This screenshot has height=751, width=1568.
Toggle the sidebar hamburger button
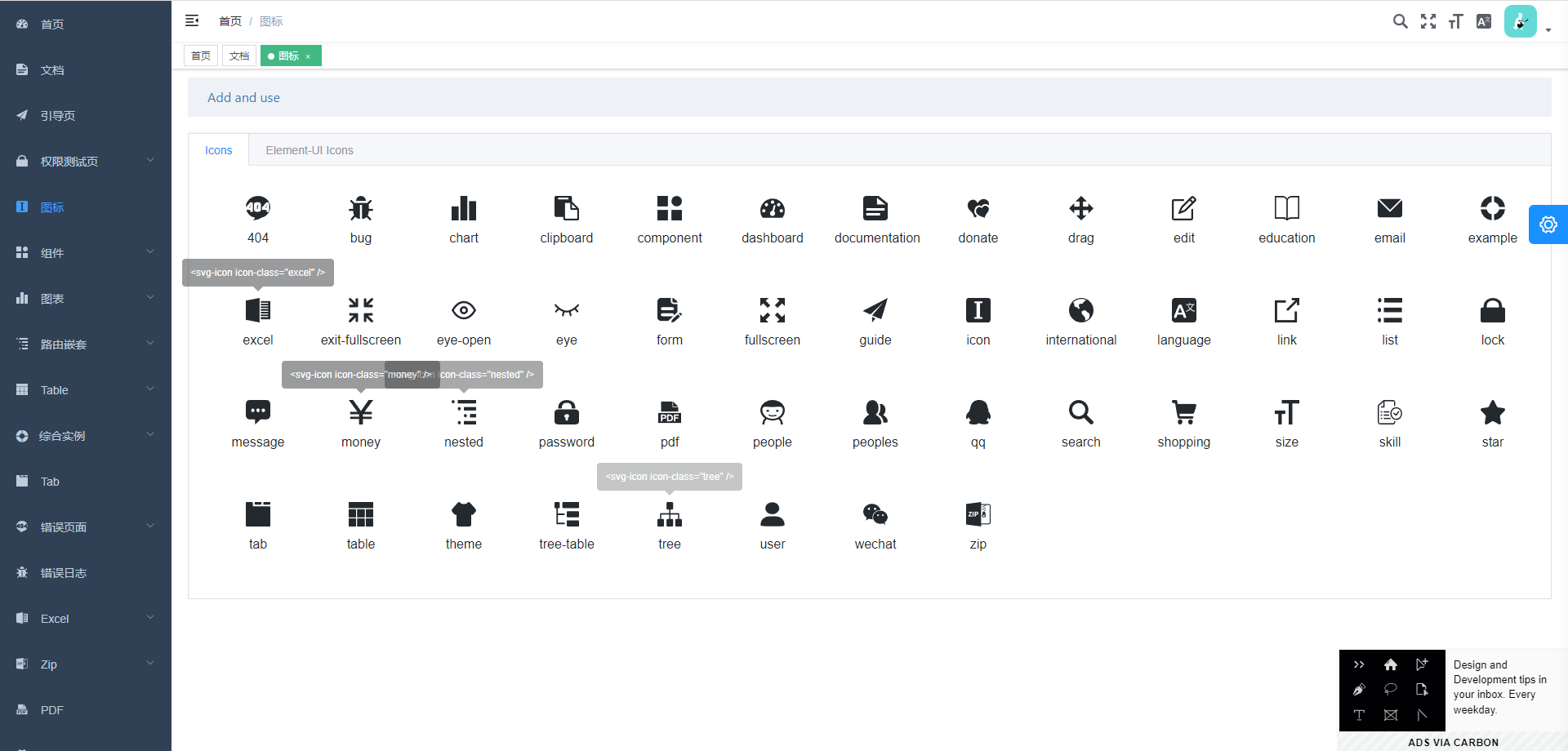point(192,20)
